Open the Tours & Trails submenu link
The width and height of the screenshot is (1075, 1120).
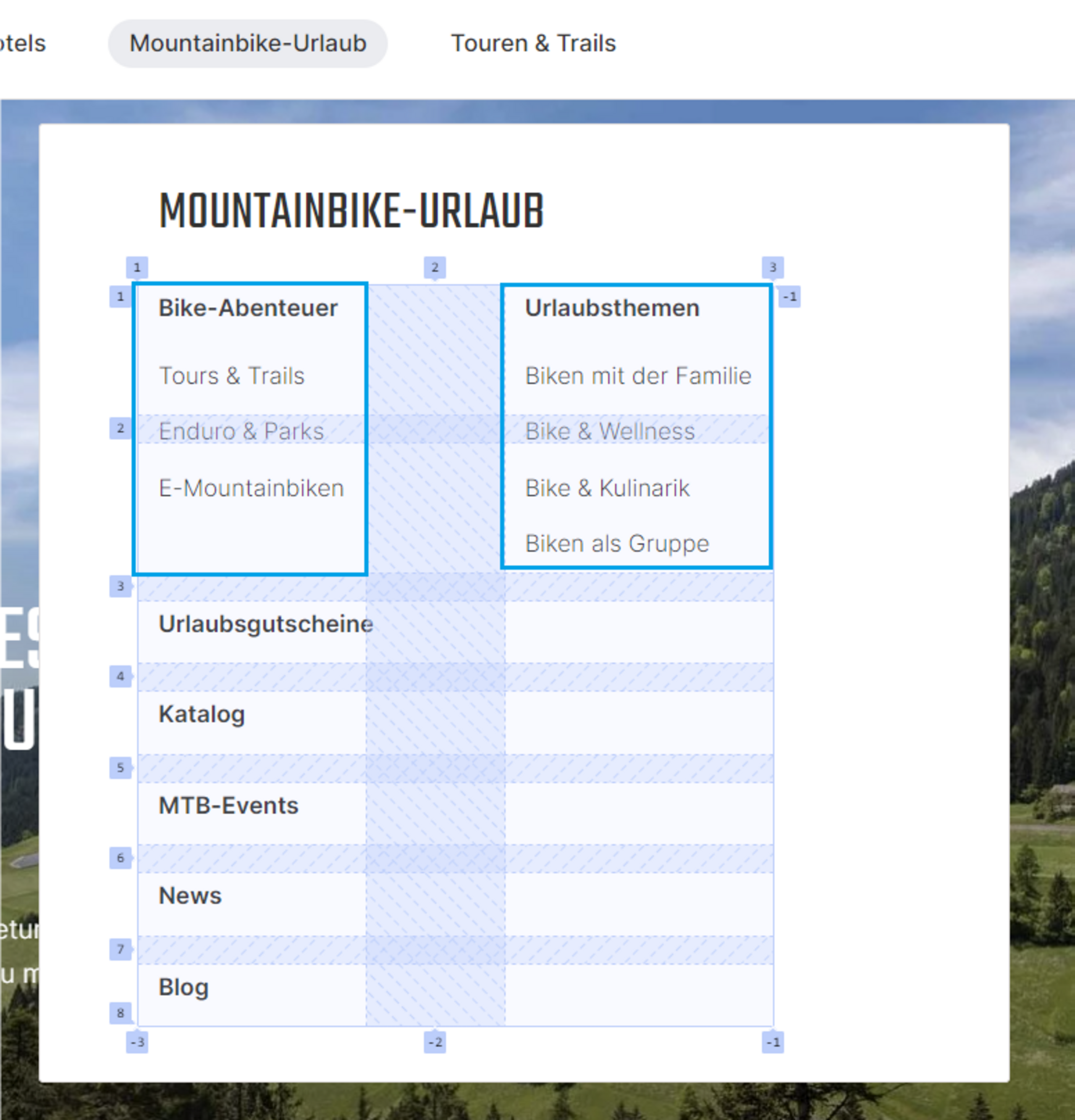(231, 376)
